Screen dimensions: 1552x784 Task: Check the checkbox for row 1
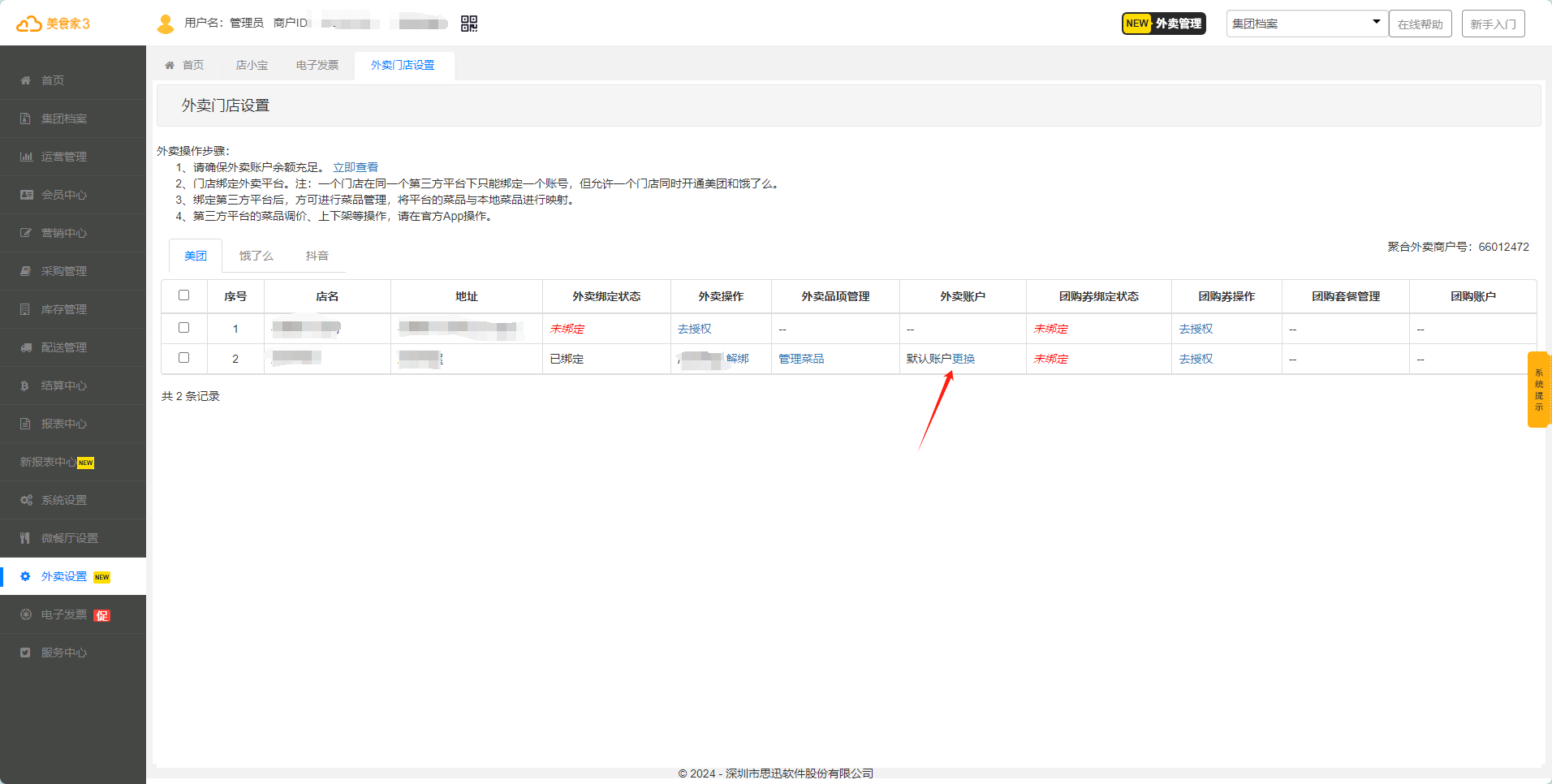coord(183,328)
